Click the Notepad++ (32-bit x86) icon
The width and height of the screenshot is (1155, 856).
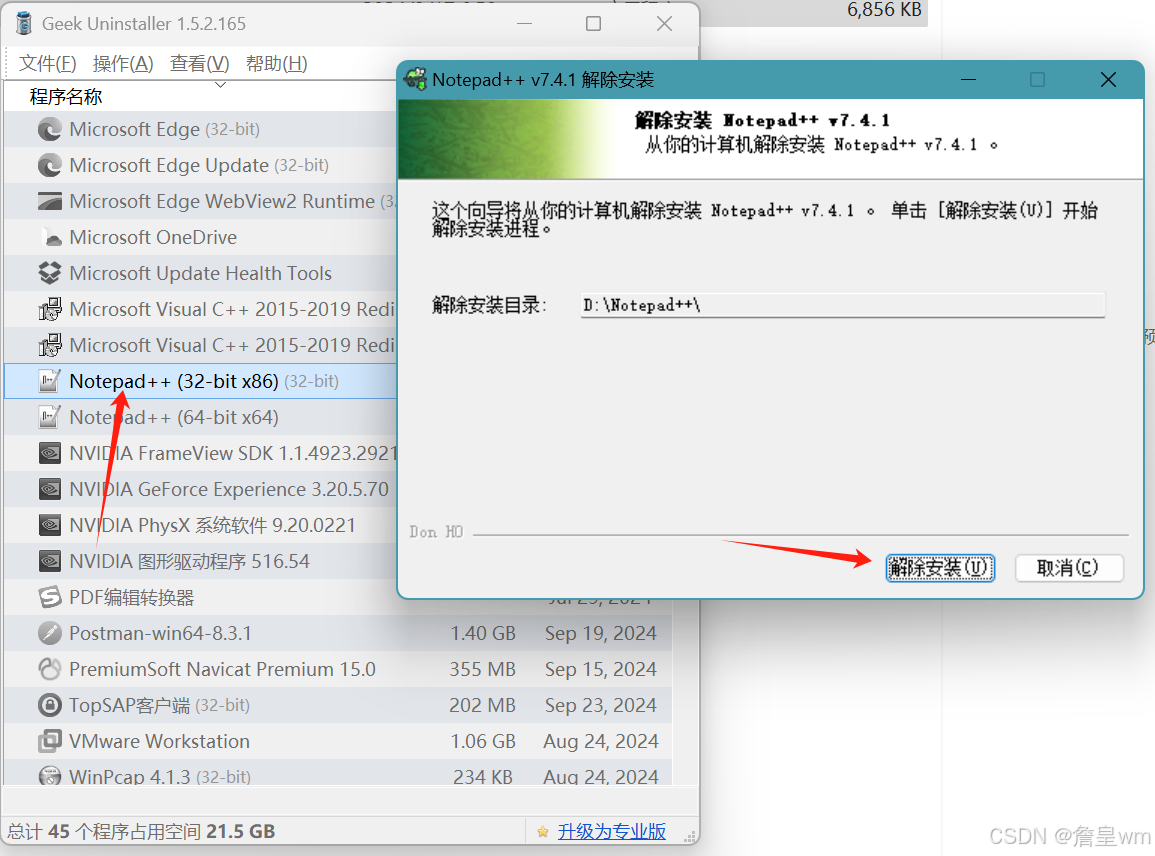tap(49, 381)
